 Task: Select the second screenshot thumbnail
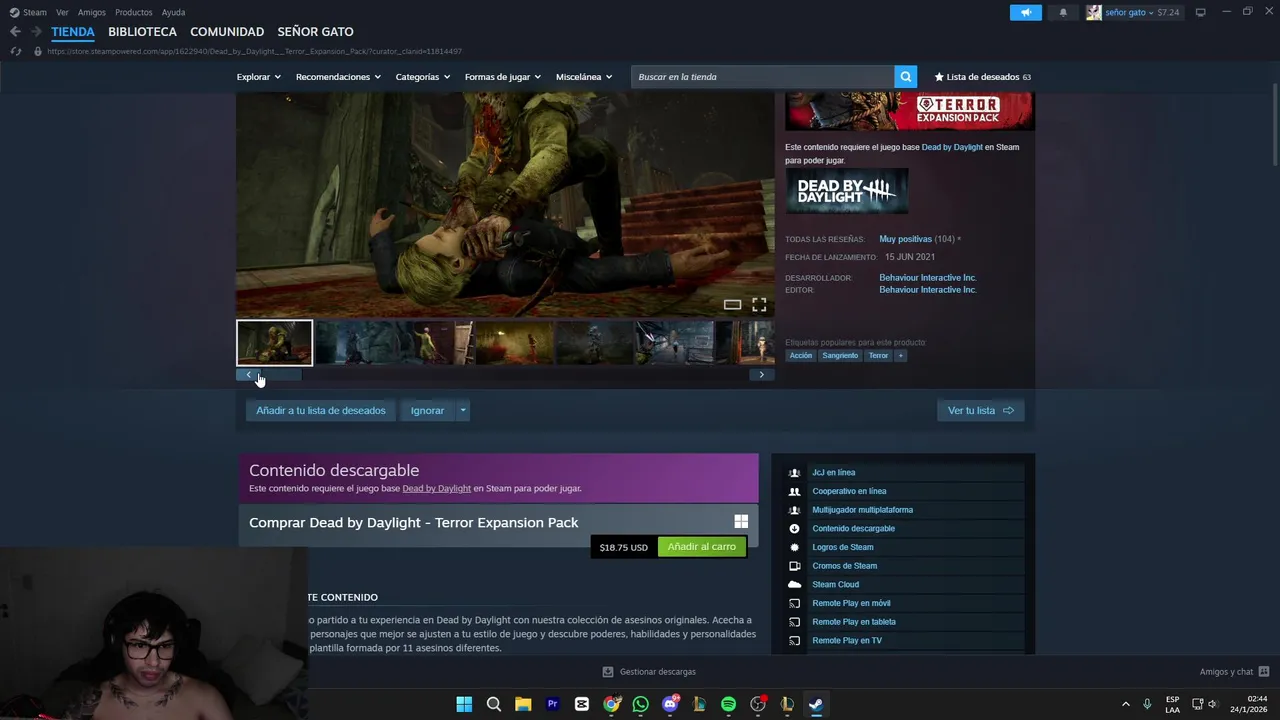(x=355, y=343)
